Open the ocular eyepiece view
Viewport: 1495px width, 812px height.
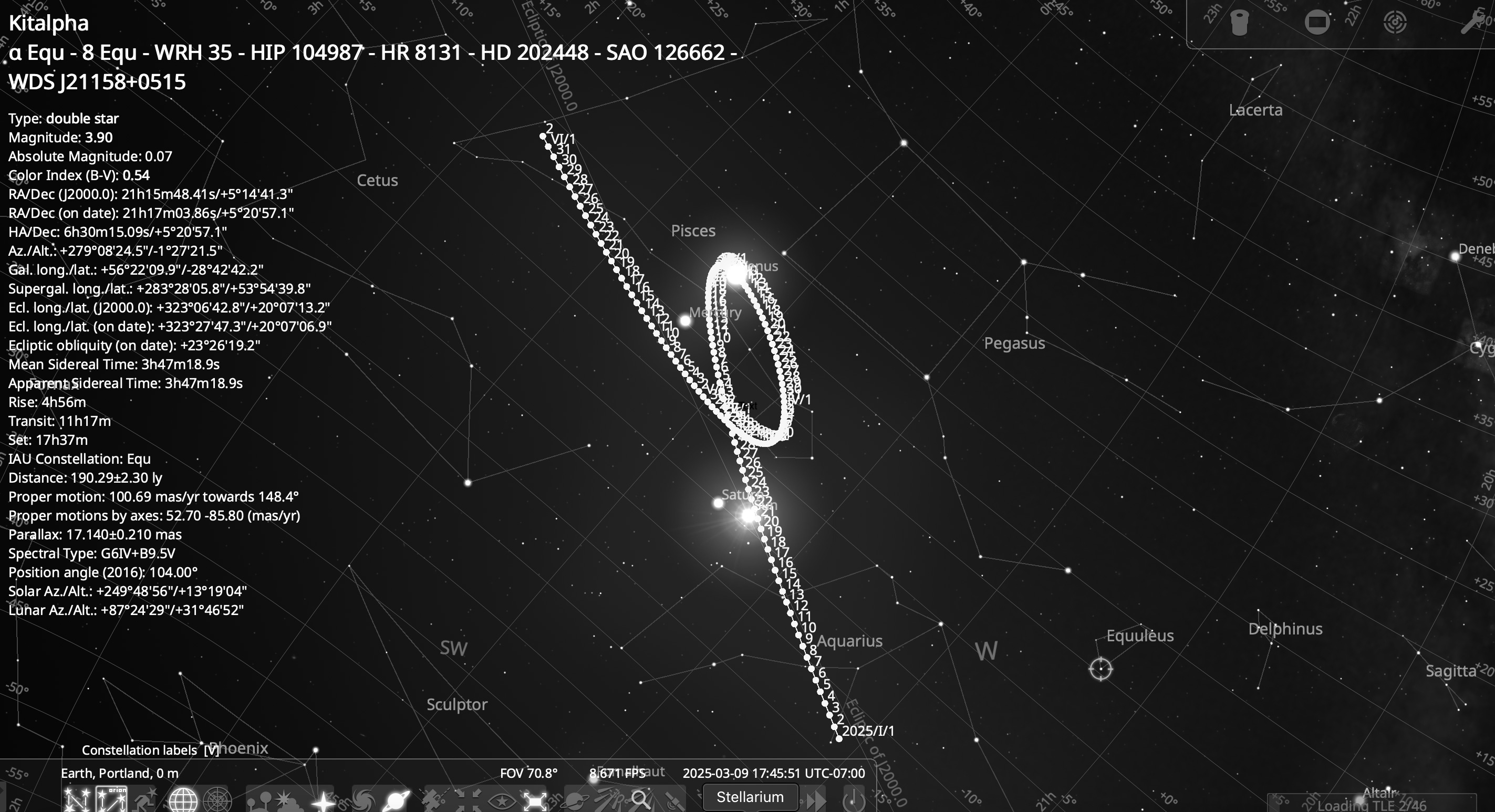pos(1240,23)
